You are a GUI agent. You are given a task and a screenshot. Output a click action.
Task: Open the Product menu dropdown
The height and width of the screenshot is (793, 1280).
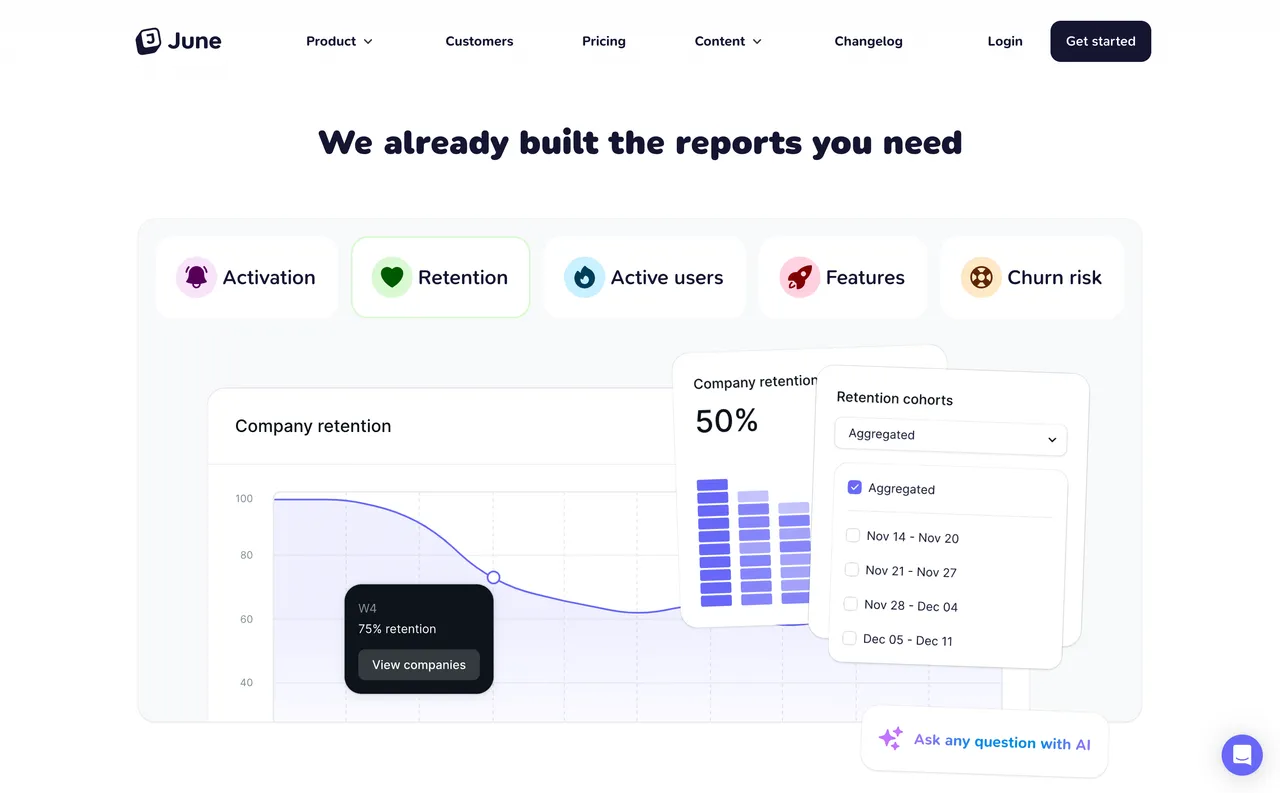[x=340, y=41]
